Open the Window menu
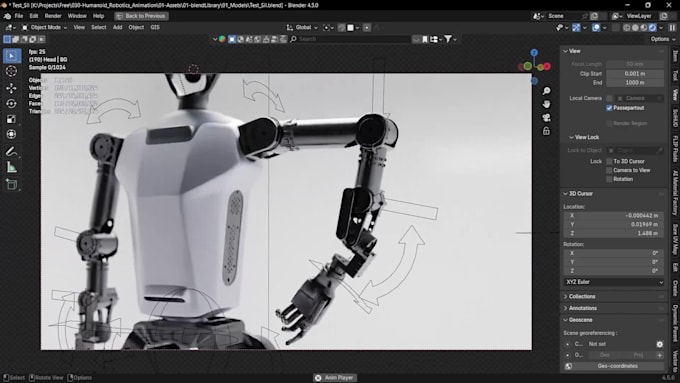This screenshot has width=680, height=383. (77, 16)
